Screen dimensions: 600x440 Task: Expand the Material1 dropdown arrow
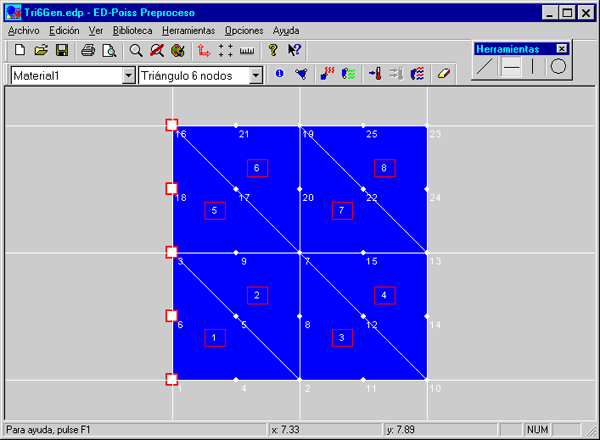pos(129,76)
